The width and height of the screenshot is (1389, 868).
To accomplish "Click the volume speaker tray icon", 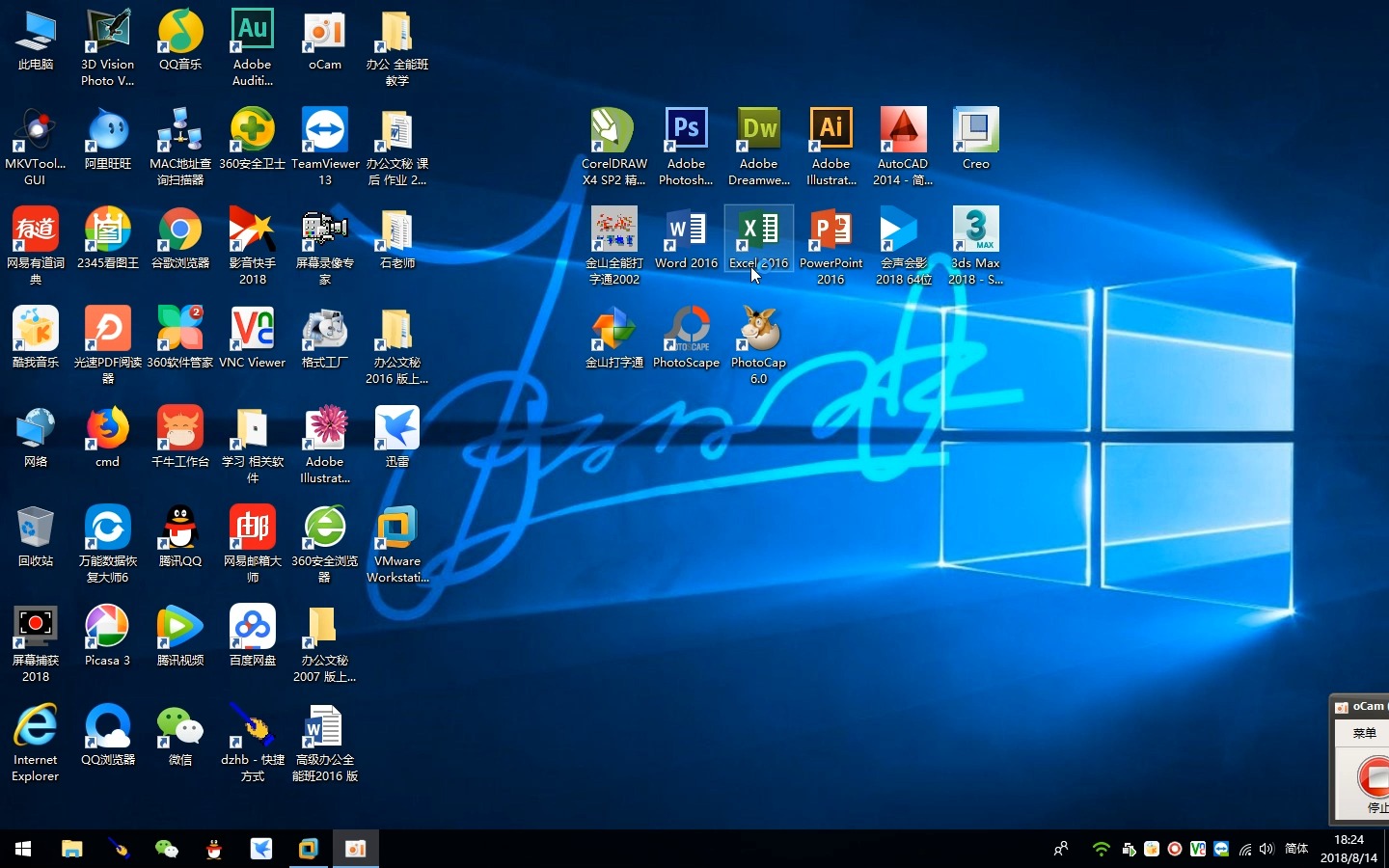I will [x=1266, y=849].
